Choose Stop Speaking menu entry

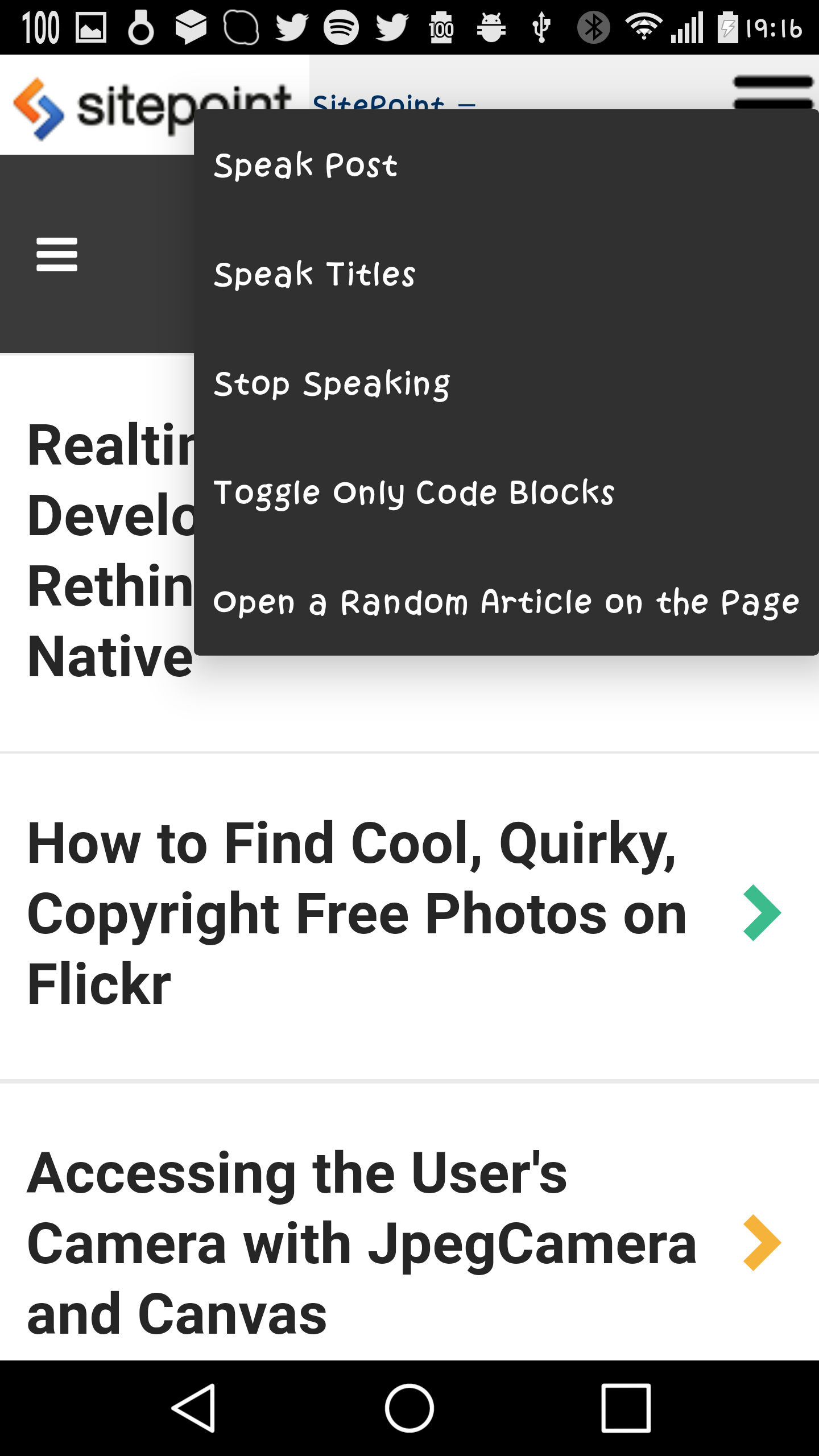(x=506, y=383)
